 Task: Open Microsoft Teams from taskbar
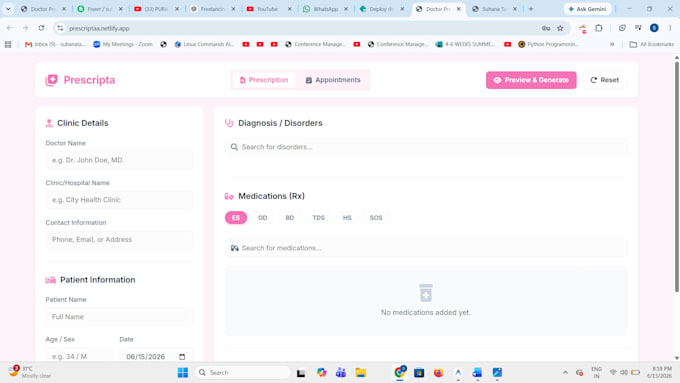pos(341,373)
